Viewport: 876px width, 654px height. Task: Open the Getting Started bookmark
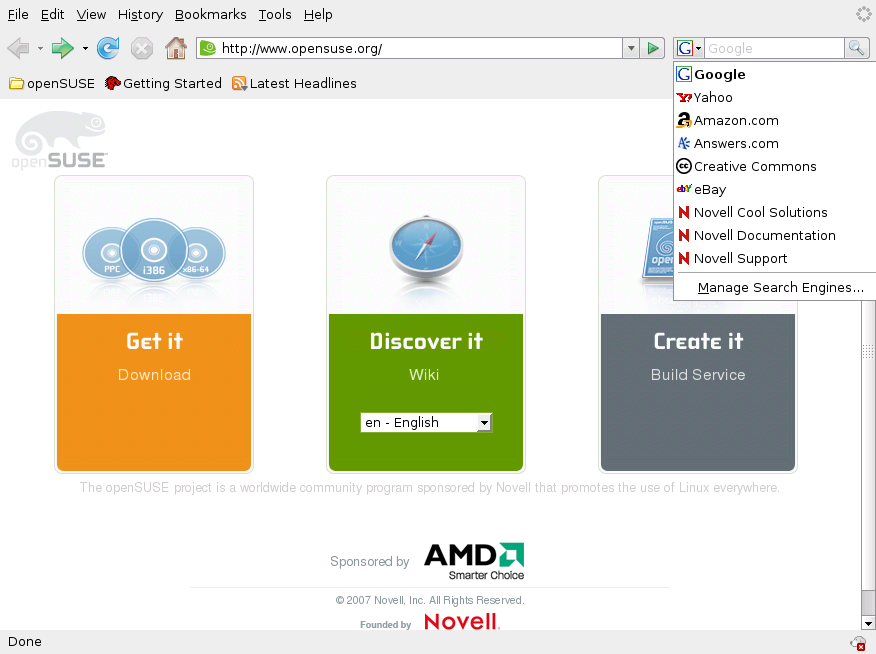[x=163, y=83]
